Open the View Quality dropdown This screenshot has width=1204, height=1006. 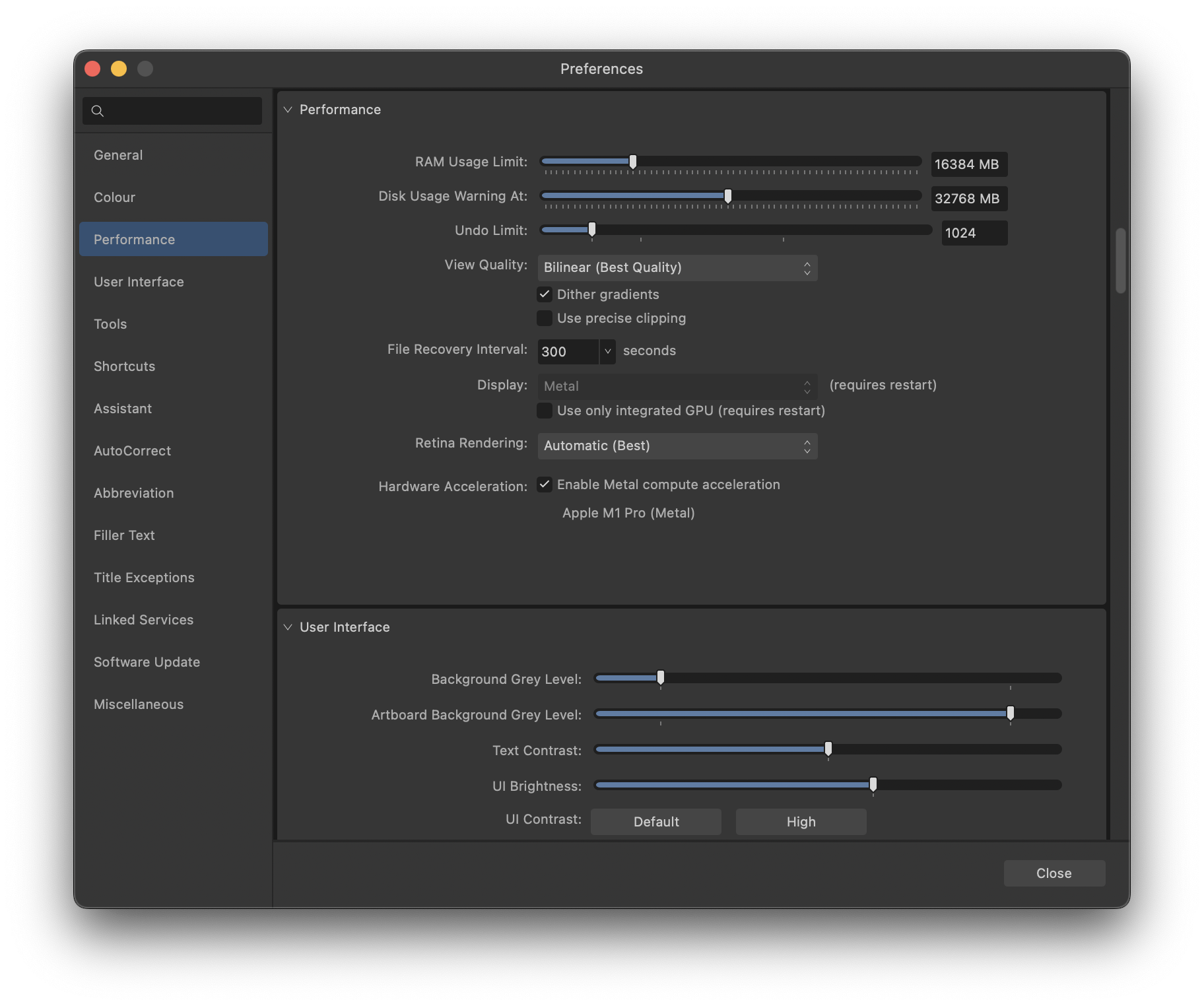677,268
